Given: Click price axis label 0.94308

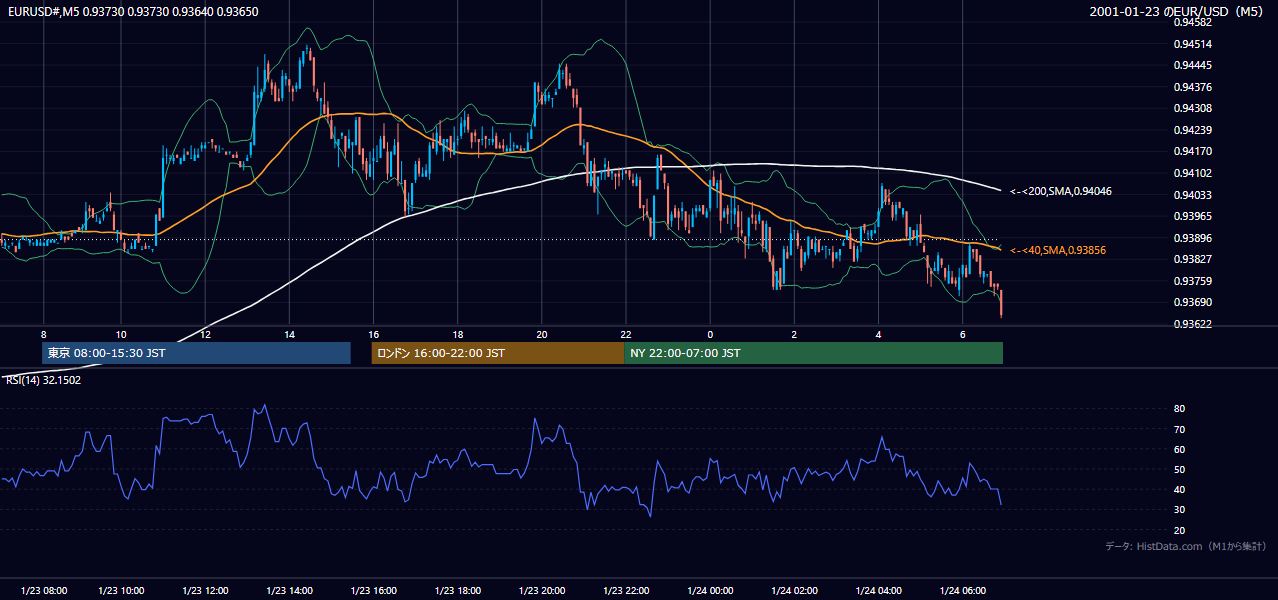Looking at the screenshot, I should coord(1193,108).
